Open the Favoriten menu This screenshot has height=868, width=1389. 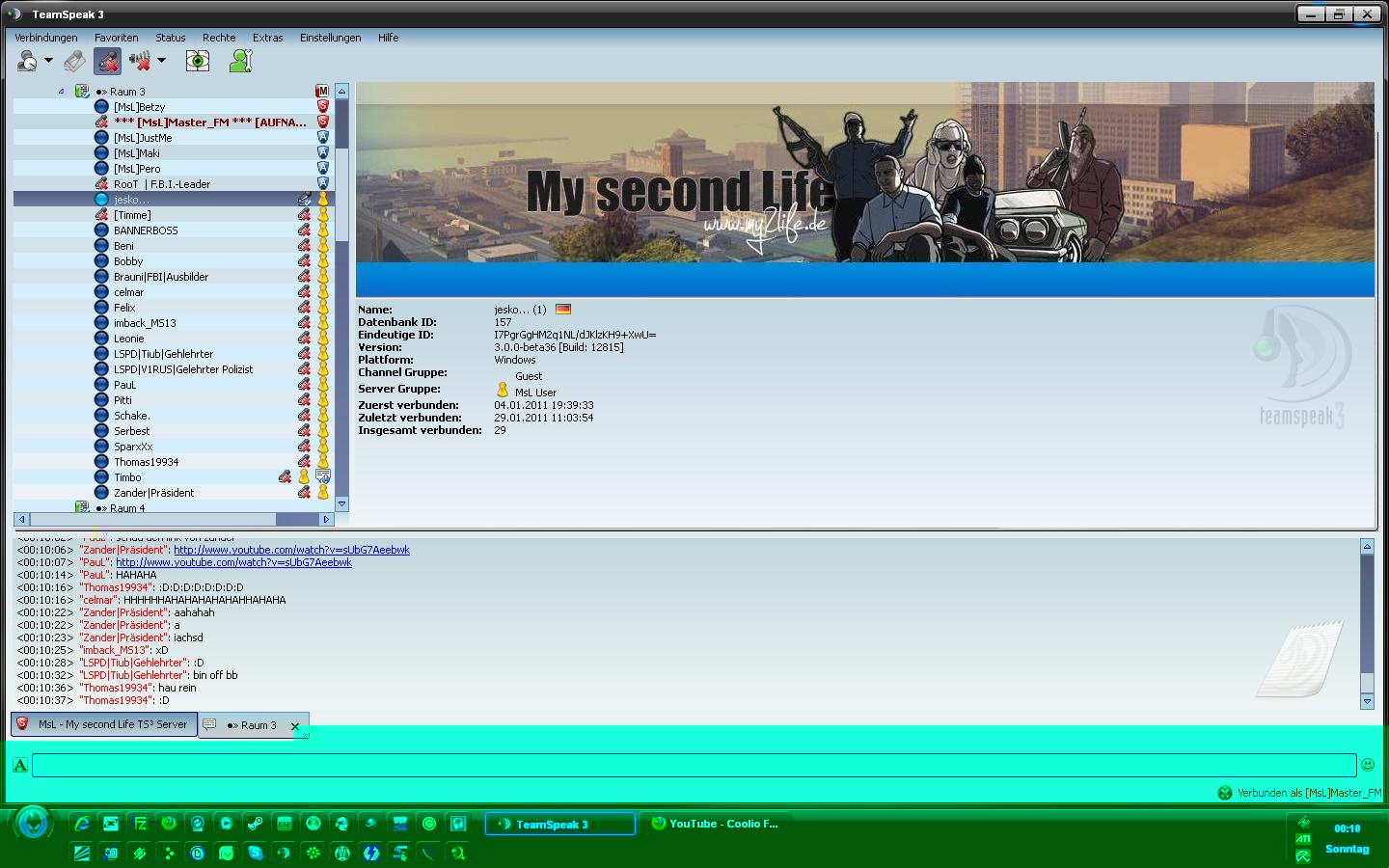point(117,38)
